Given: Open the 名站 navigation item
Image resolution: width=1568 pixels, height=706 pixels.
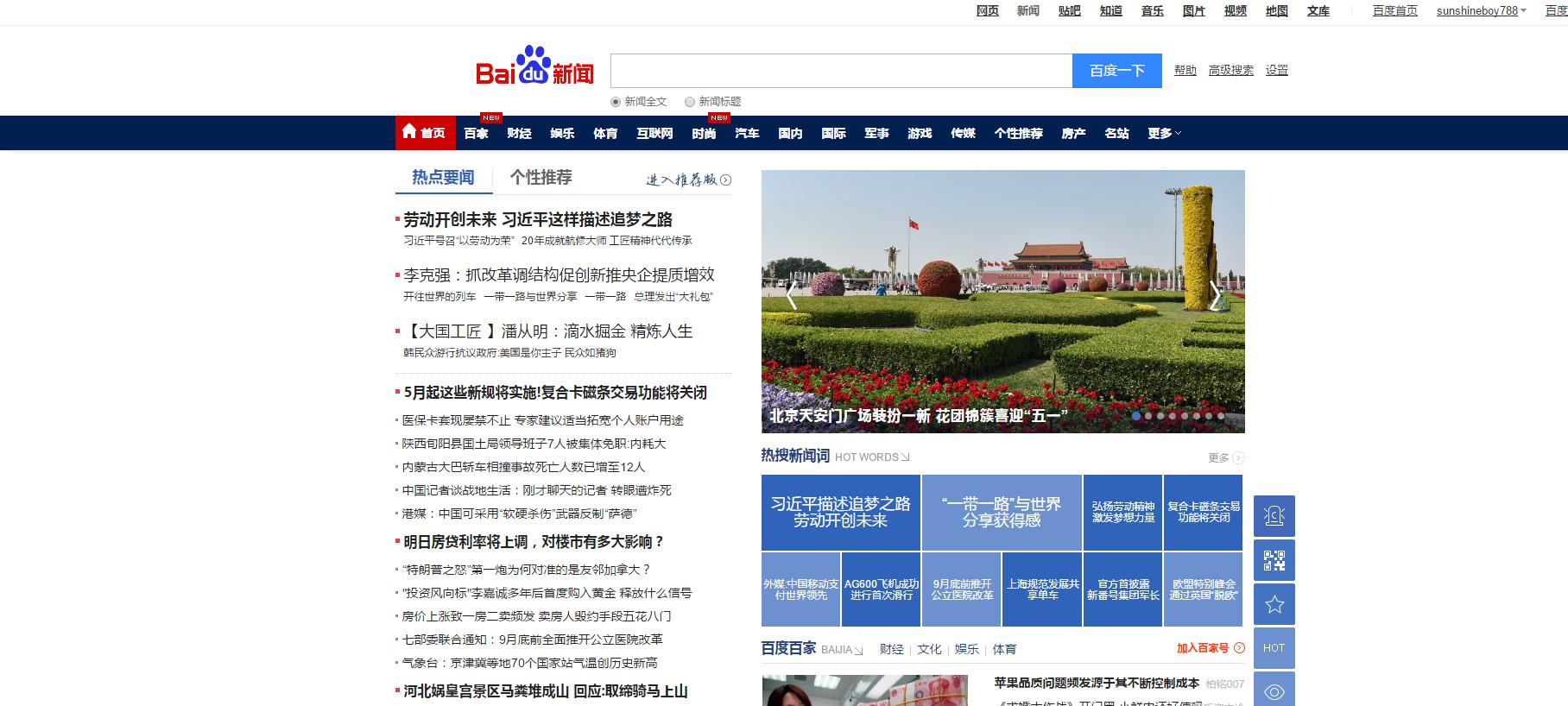Looking at the screenshot, I should coord(1116,133).
